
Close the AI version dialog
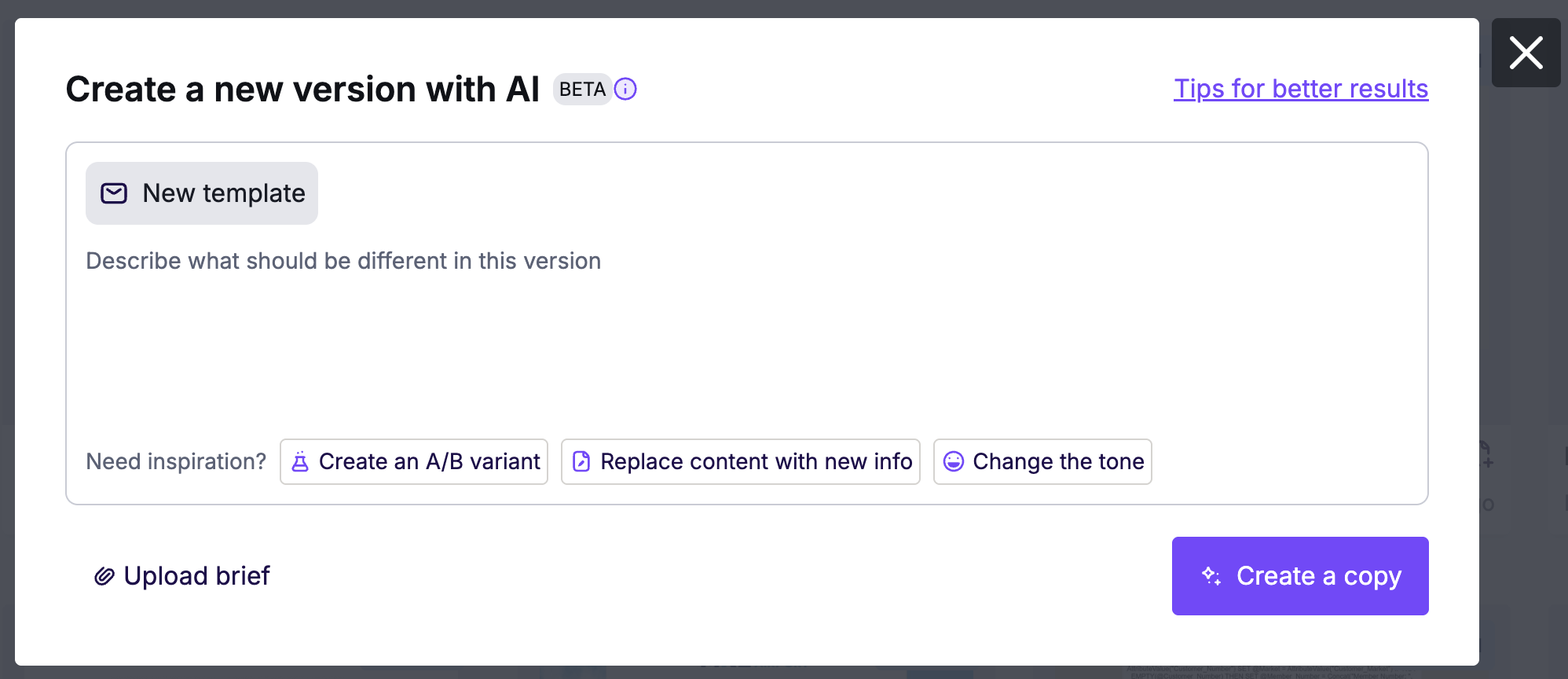(1526, 53)
